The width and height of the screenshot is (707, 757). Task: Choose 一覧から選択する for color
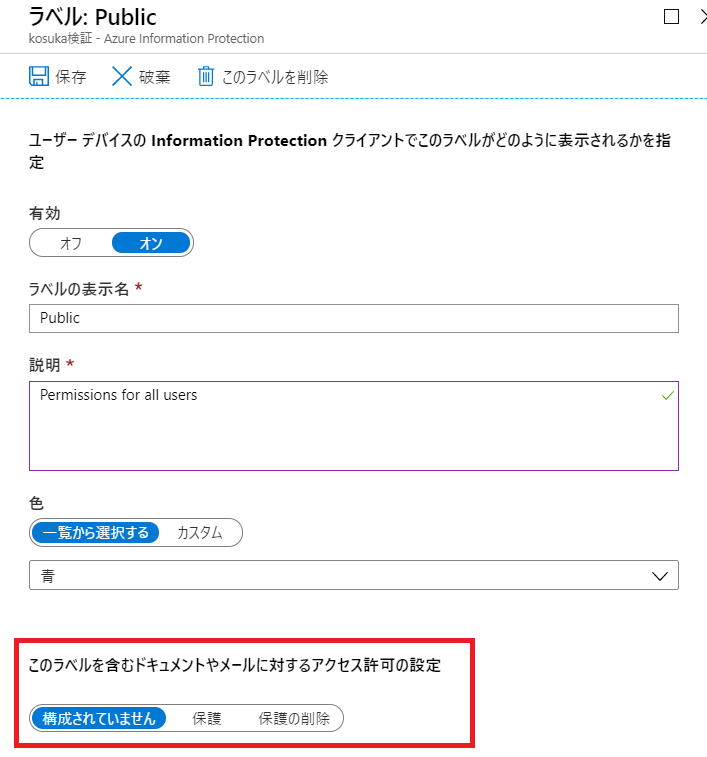(96, 533)
